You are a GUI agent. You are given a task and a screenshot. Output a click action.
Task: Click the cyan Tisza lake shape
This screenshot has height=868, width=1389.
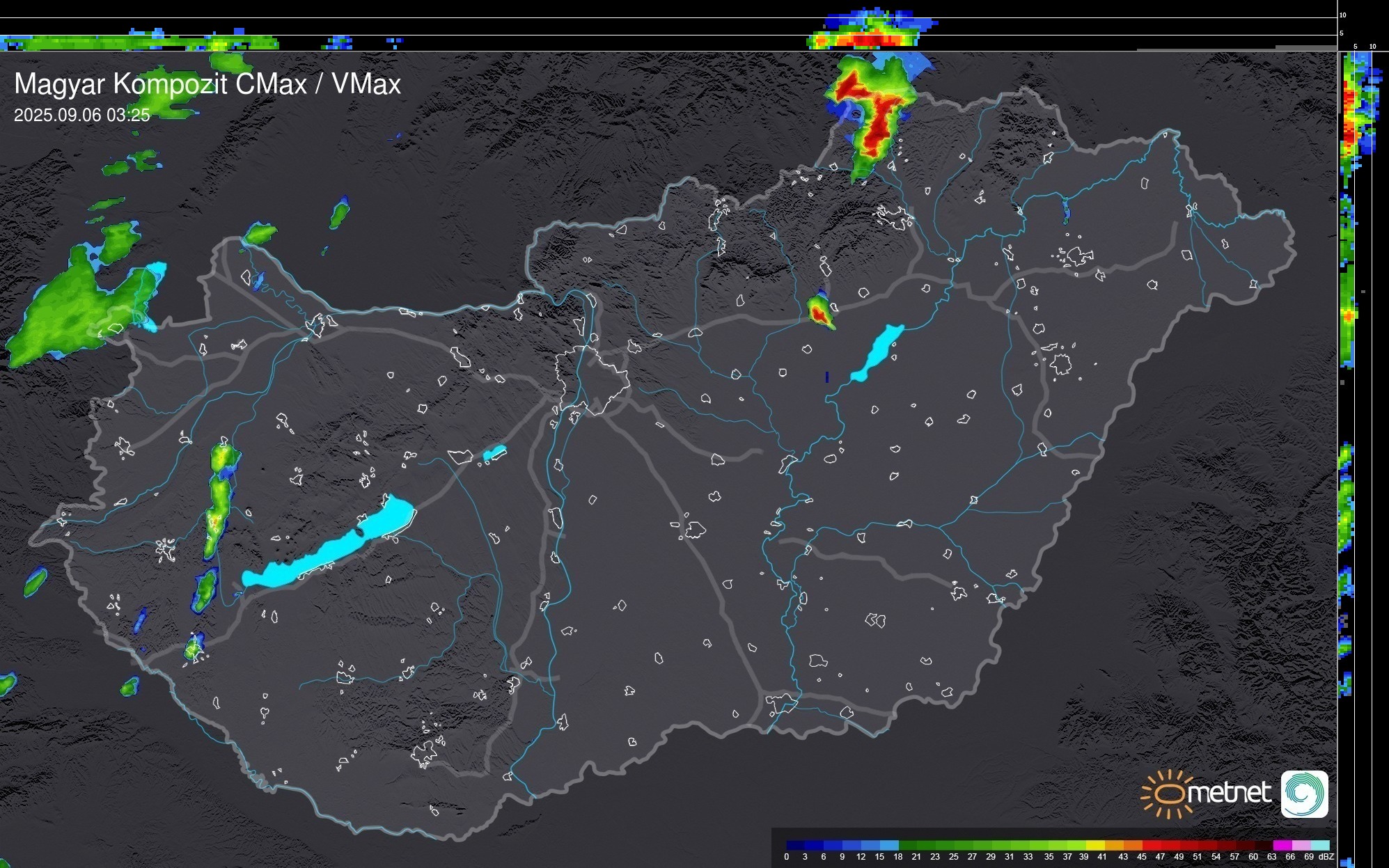[x=879, y=353]
